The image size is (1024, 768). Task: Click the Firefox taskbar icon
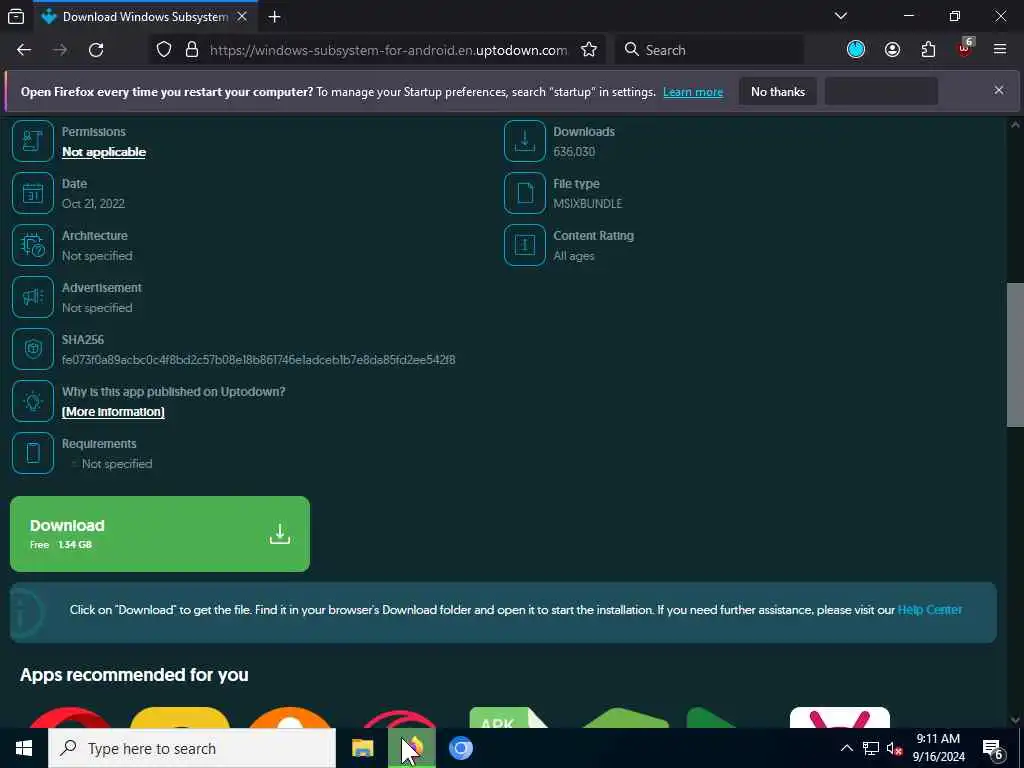click(x=411, y=748)
